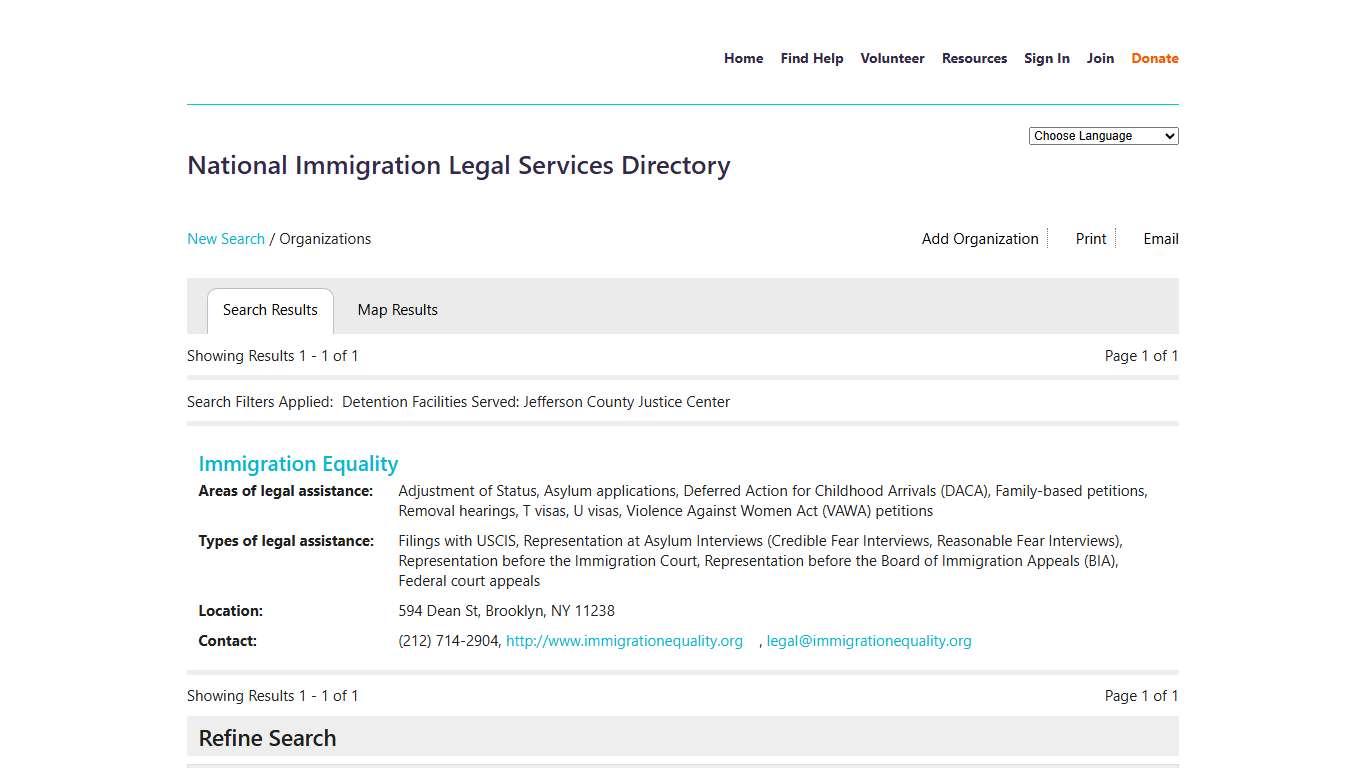Email legal@immigrationequality.org
This screenshot has height=768, width=1366.
tap(869, 640)
